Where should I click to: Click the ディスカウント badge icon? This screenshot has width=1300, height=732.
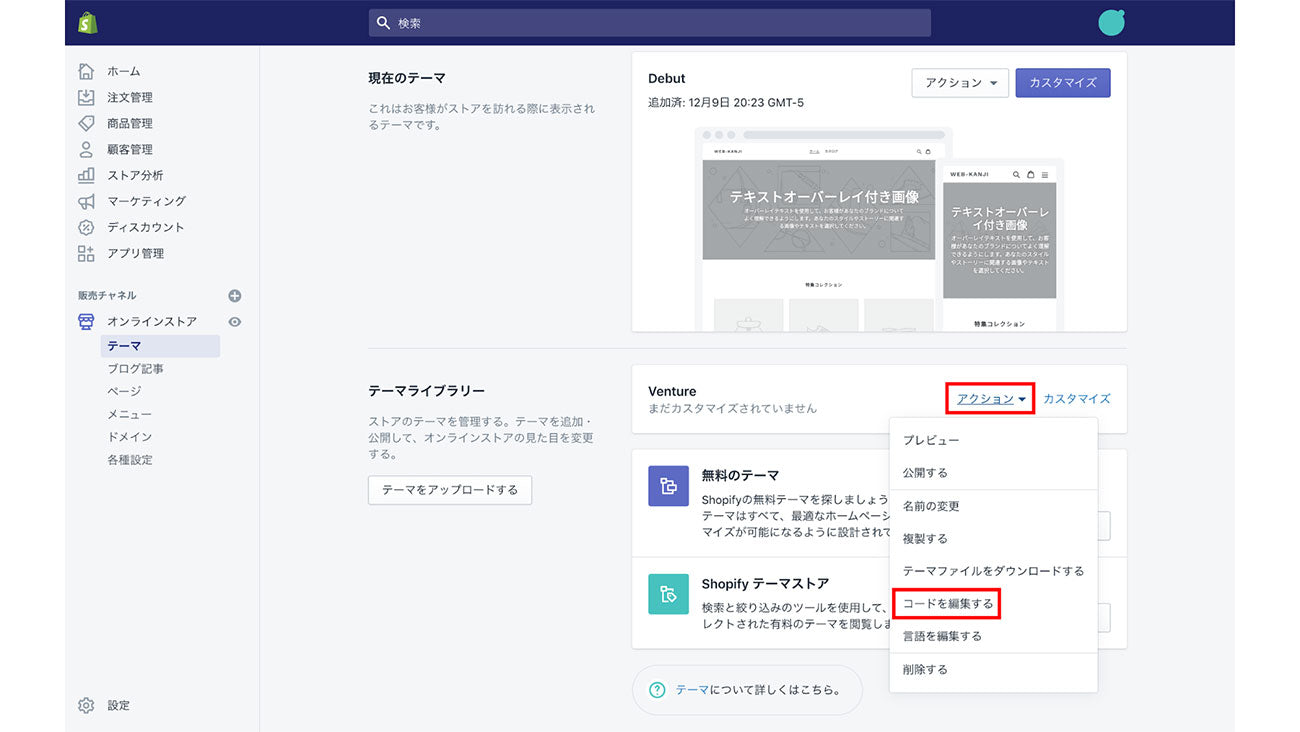86,227
